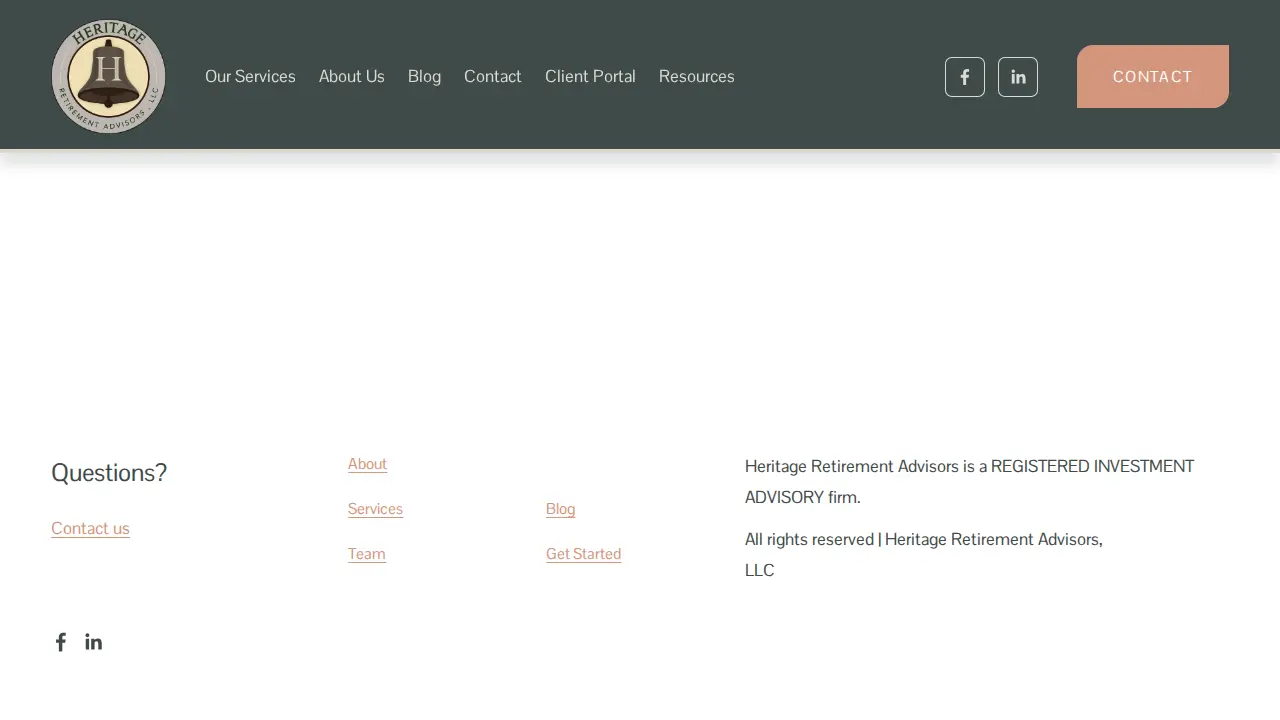Screen dimensions: 1280x720
Task: Click the footer LinkedIn icon
Action: pyautogui.click(x=93, y=642)
